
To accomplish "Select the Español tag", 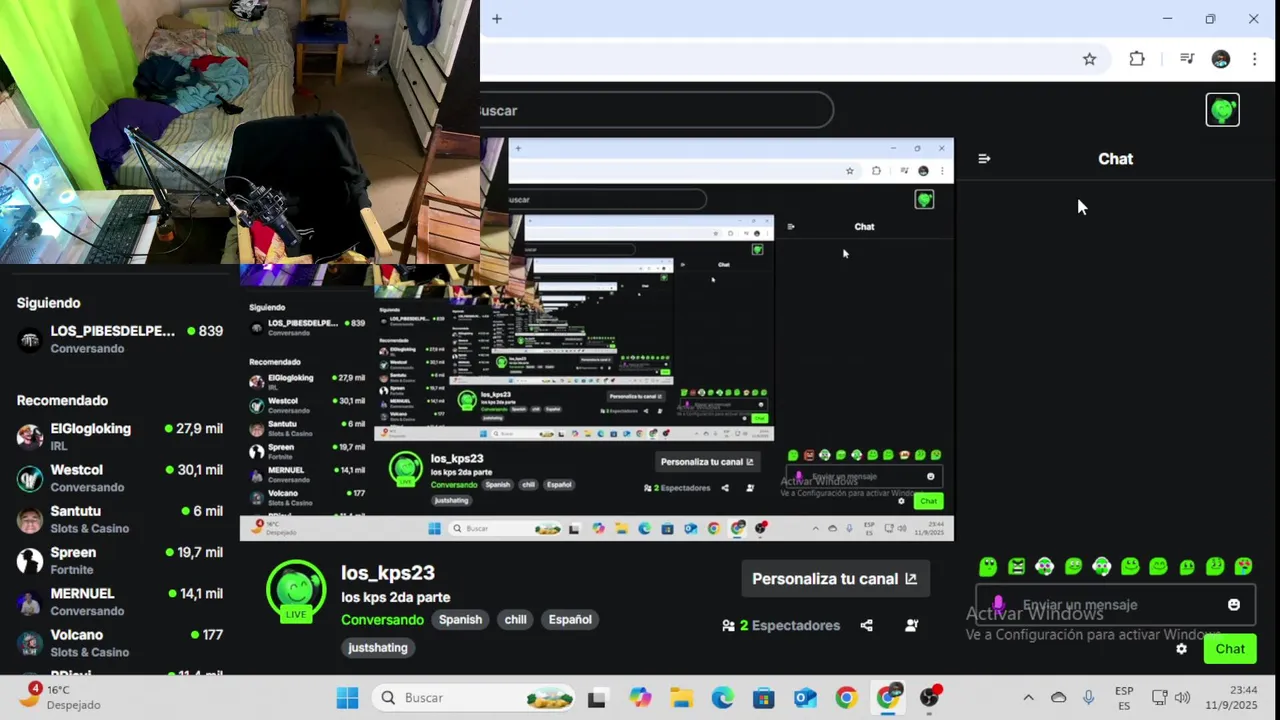I will (570, 620).
